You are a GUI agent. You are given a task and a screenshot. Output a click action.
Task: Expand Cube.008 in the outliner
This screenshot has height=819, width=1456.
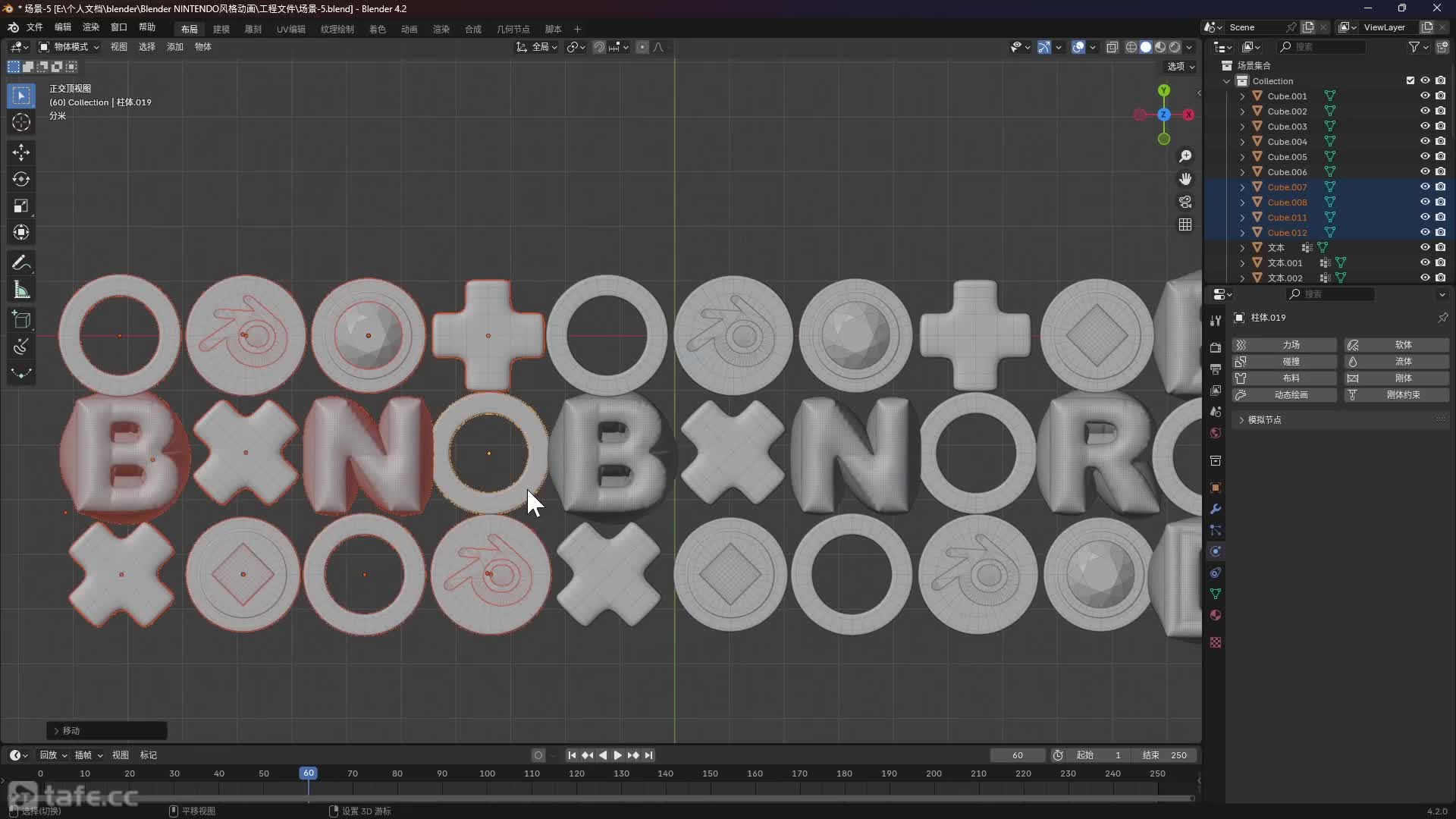[1242, 202]
